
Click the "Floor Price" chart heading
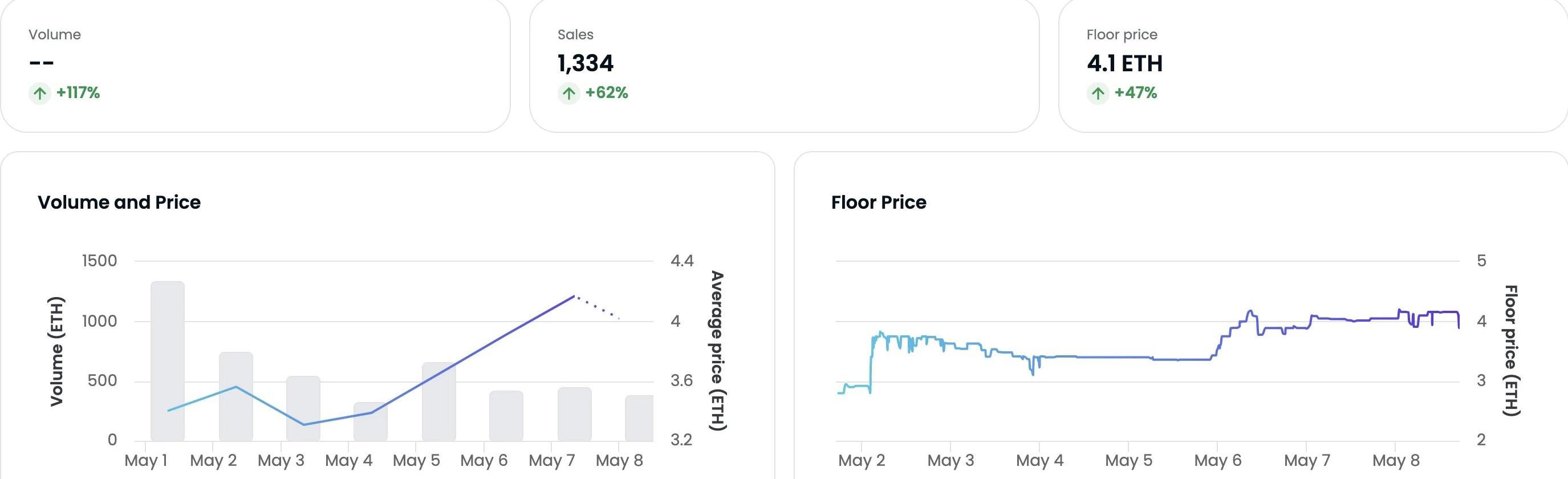878,202
